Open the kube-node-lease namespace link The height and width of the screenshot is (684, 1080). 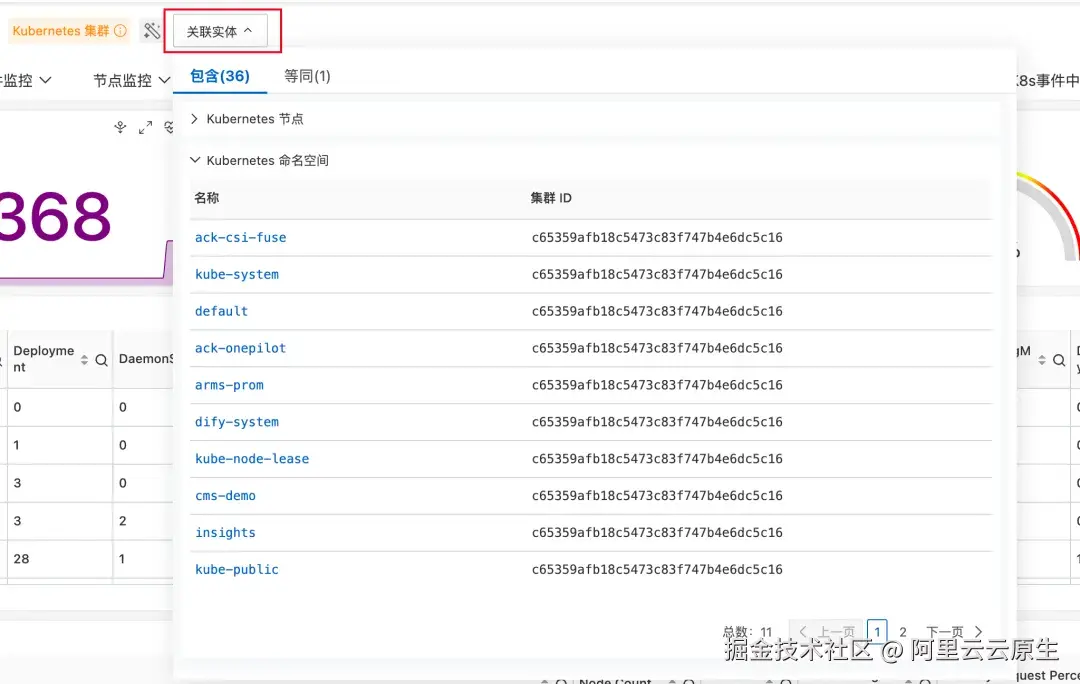tap(252, 459)
